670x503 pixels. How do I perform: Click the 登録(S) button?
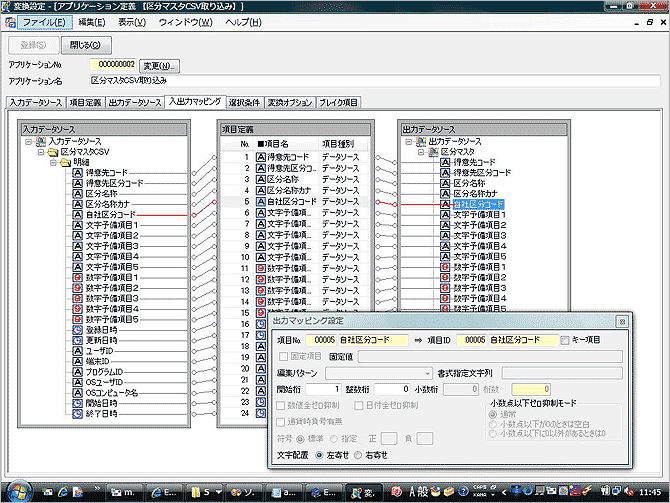click(33, 45)
